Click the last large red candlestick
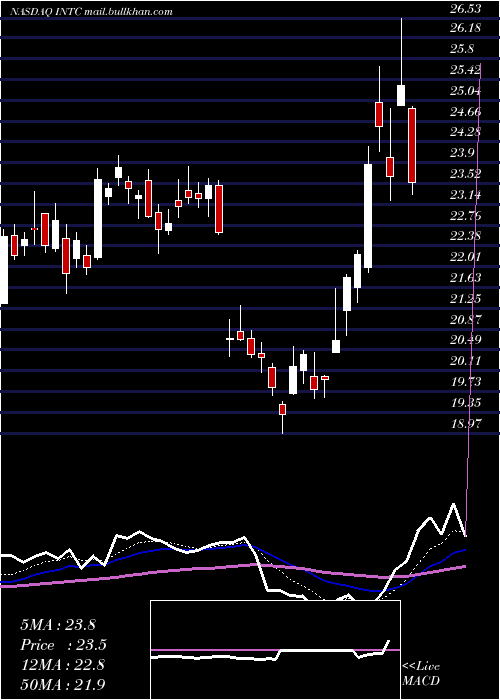Screen dimensions: 500x700 point(412,146)
